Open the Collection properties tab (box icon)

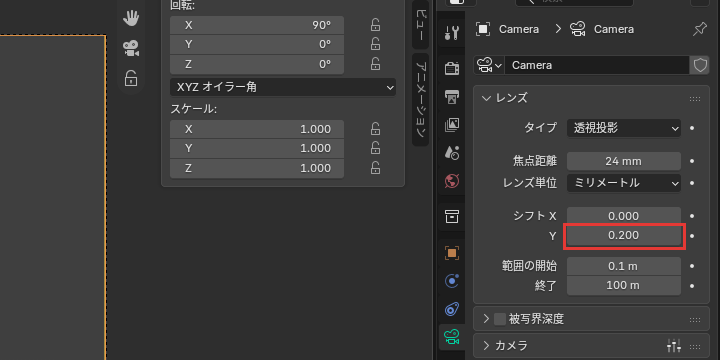[452, 216]
